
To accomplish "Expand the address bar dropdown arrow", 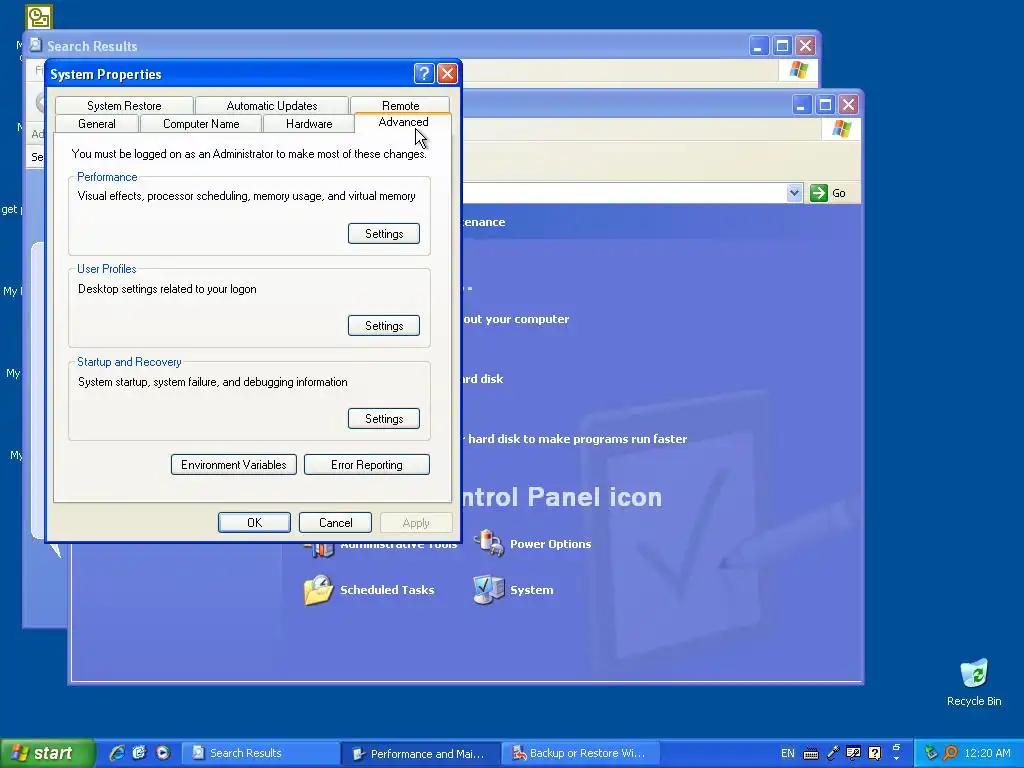I will pos(794,193).
